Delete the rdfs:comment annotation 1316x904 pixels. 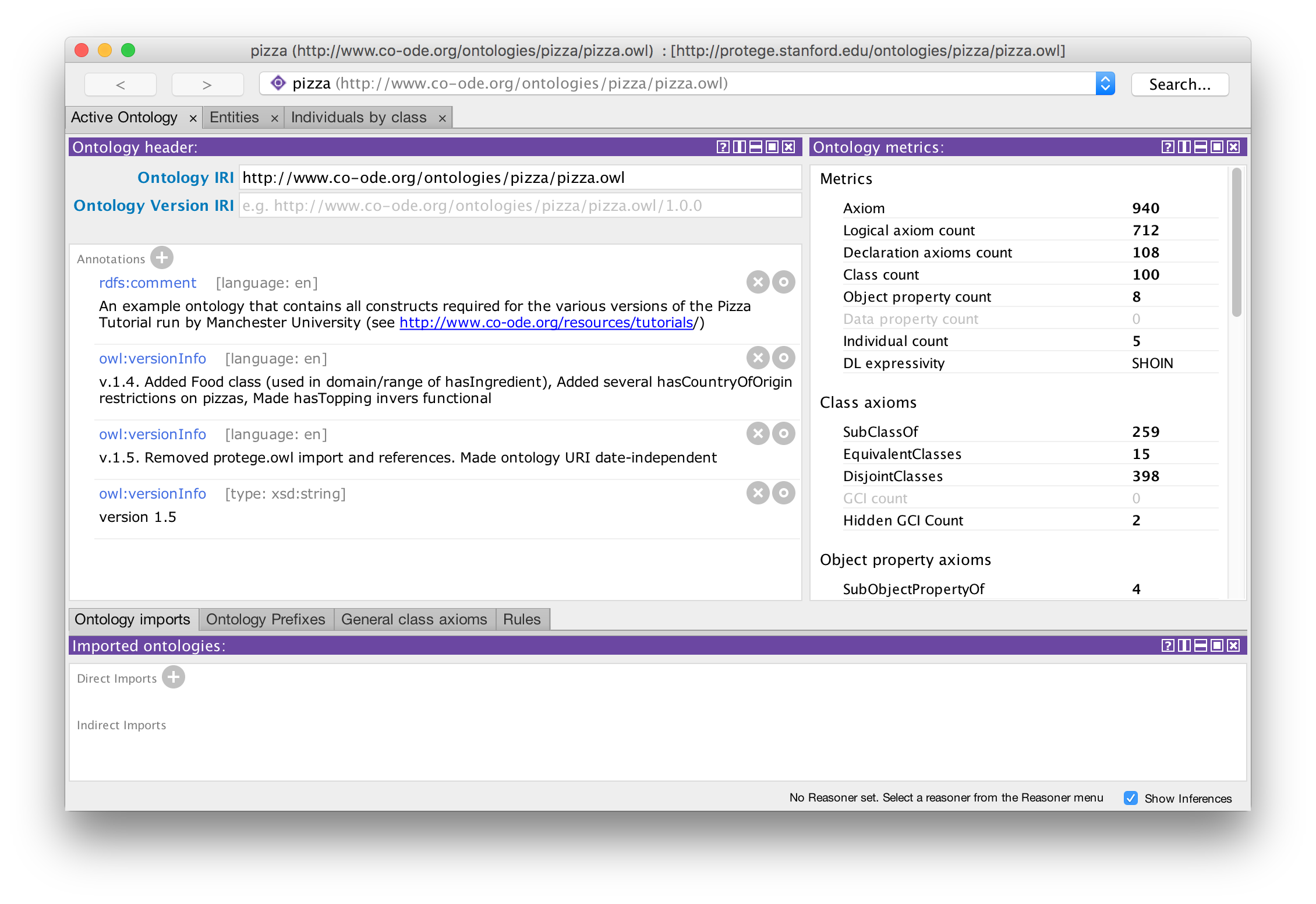[758, 282]
